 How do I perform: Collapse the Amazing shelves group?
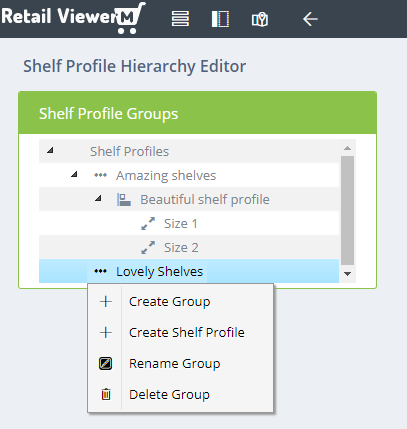74,174
